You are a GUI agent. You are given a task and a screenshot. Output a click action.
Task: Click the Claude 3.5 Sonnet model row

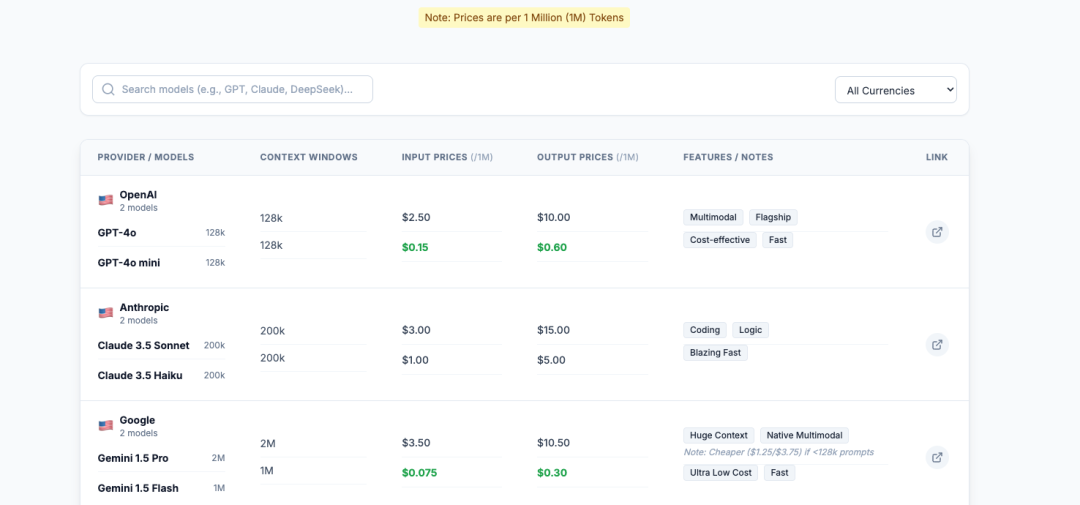point(161,345)
